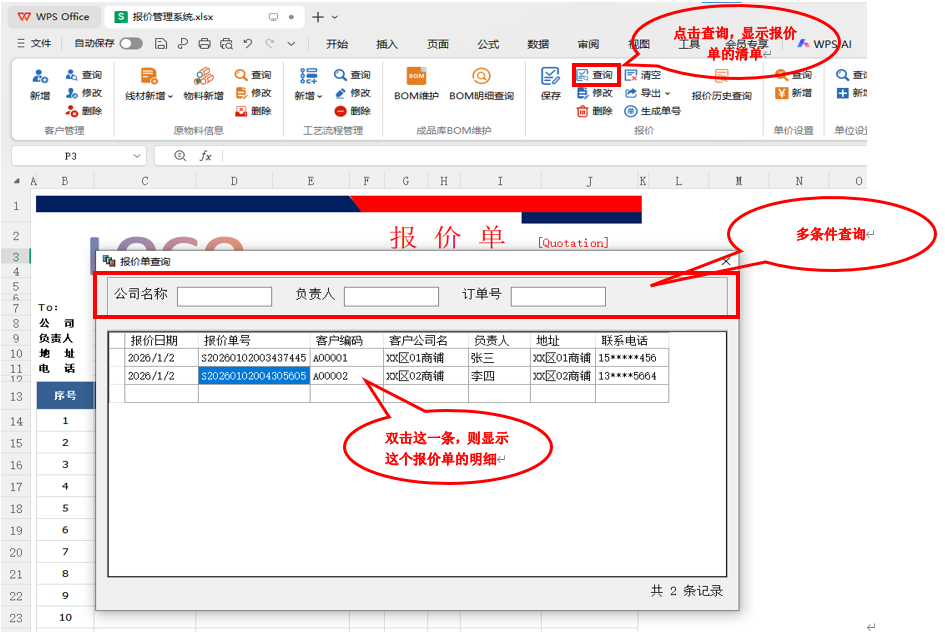The height and width of the screenshot is (632, 945).
Task: Click the print icon in quick access toolbar
Action: [204, 43]
